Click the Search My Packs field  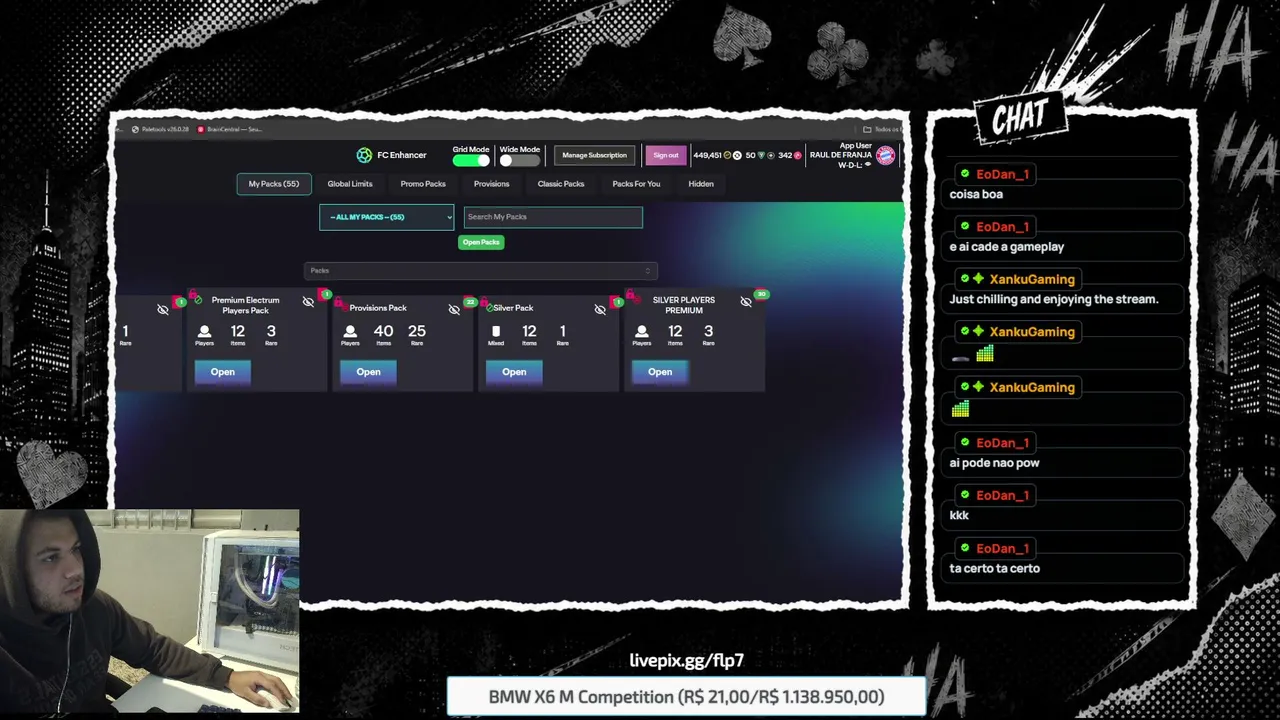click(553, 217)
